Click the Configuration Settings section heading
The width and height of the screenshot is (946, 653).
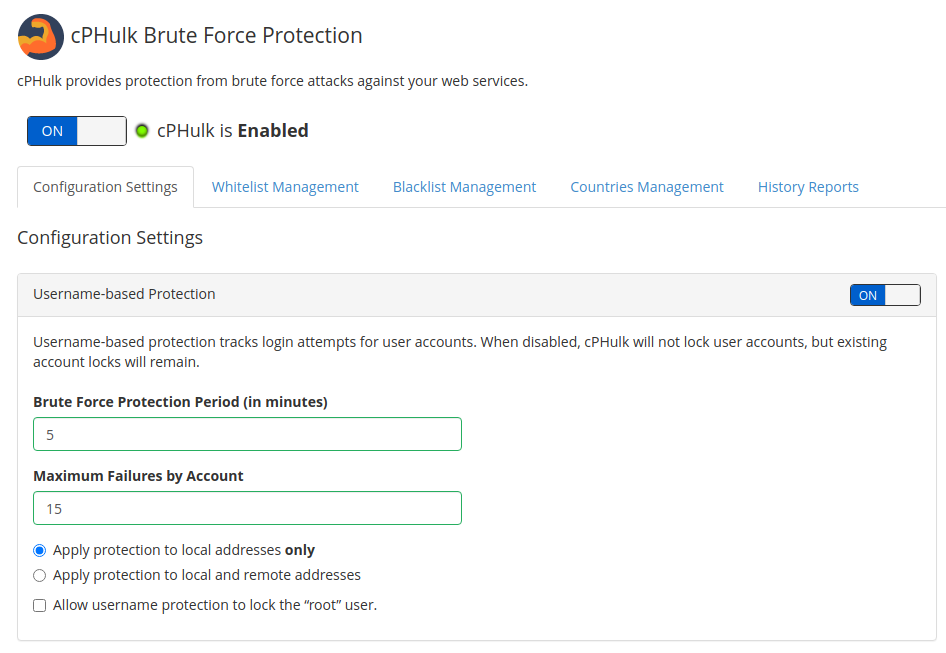click(110, 238)
